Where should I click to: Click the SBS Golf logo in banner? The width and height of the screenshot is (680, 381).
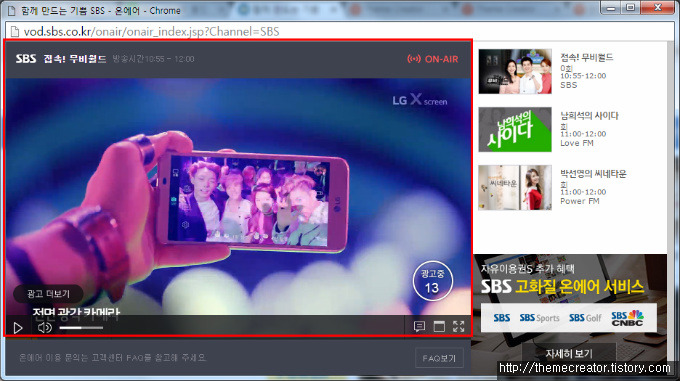coord(585,318)
